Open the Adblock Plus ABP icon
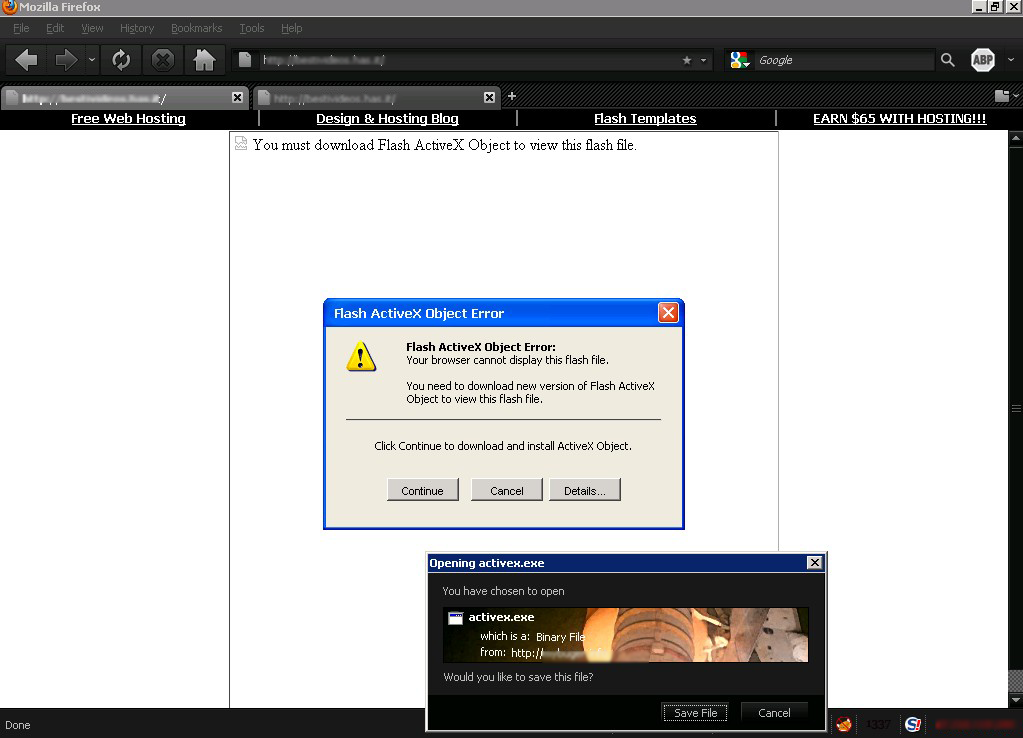 point(983,60)
